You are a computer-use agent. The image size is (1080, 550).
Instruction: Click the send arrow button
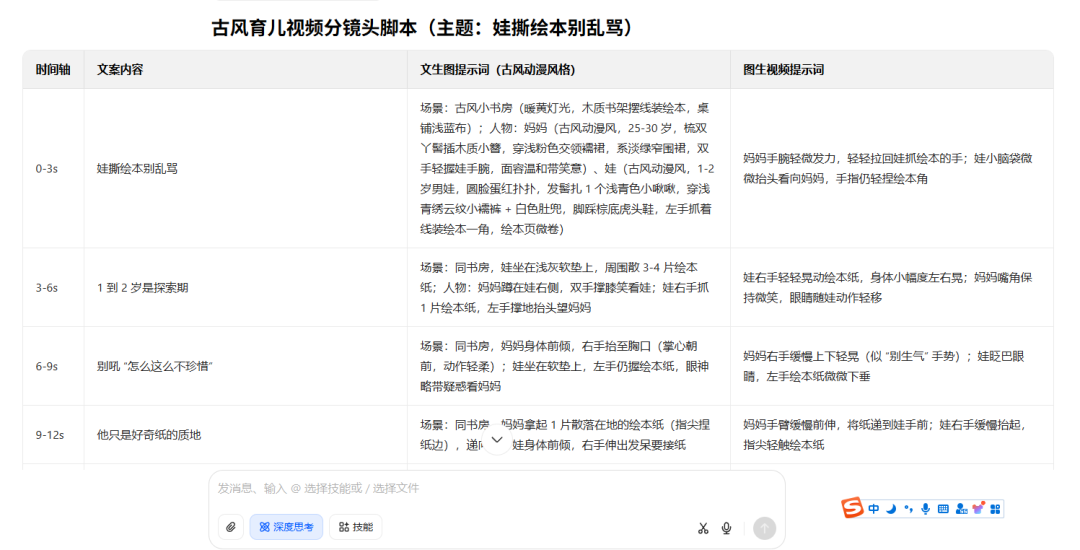click(764, 528)
